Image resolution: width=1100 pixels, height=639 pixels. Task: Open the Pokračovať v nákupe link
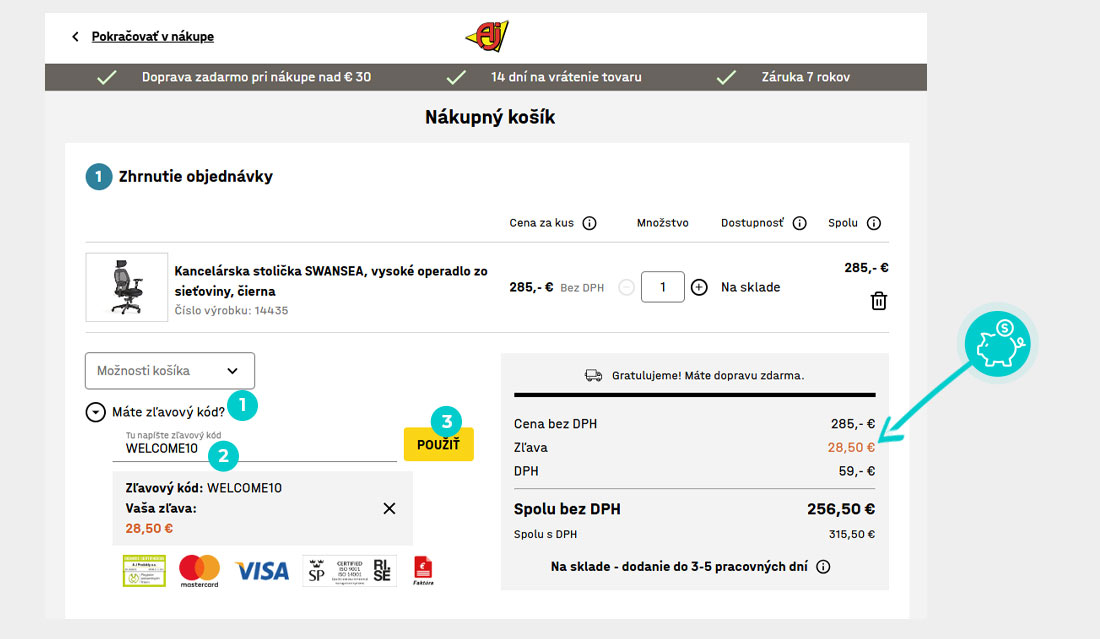click(152, 36)
